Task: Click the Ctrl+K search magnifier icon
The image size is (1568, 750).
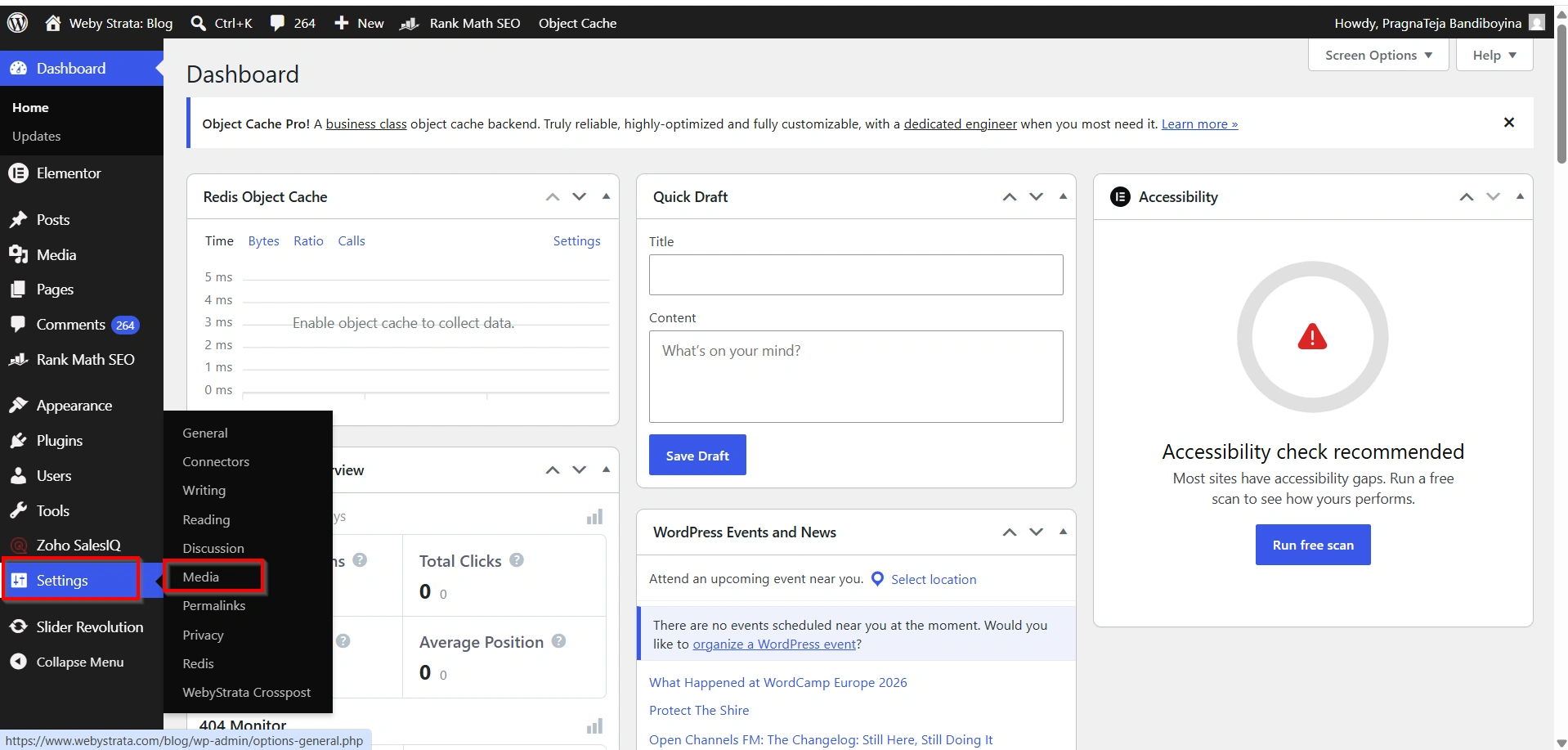Action: point(198,23)
